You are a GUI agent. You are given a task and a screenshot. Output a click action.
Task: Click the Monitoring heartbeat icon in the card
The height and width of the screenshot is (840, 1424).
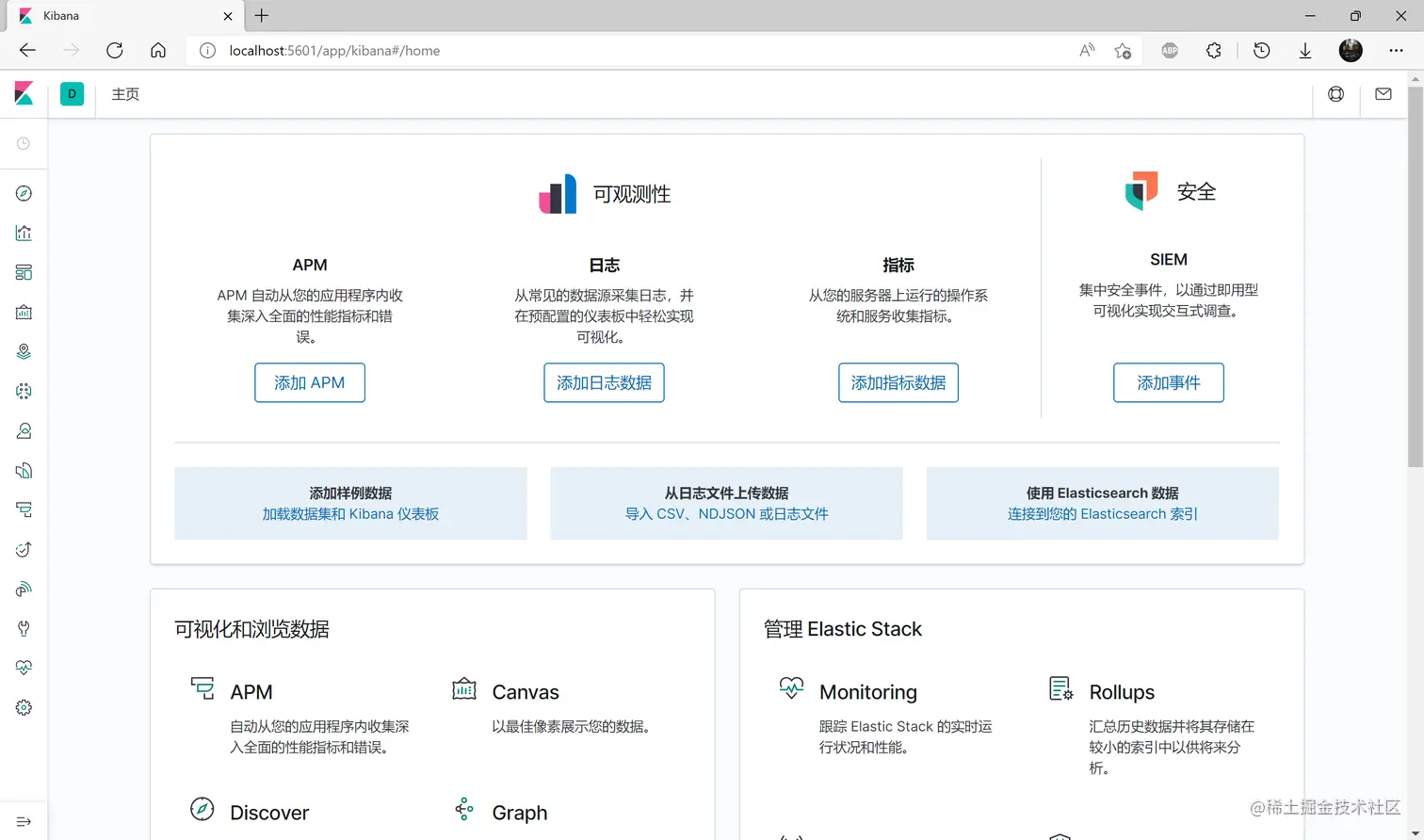(x=792, y=688)
